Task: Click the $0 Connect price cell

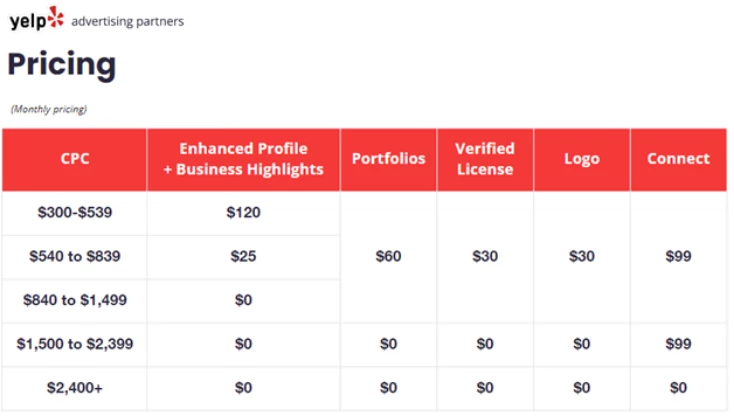Action: (x=678, y=388)
